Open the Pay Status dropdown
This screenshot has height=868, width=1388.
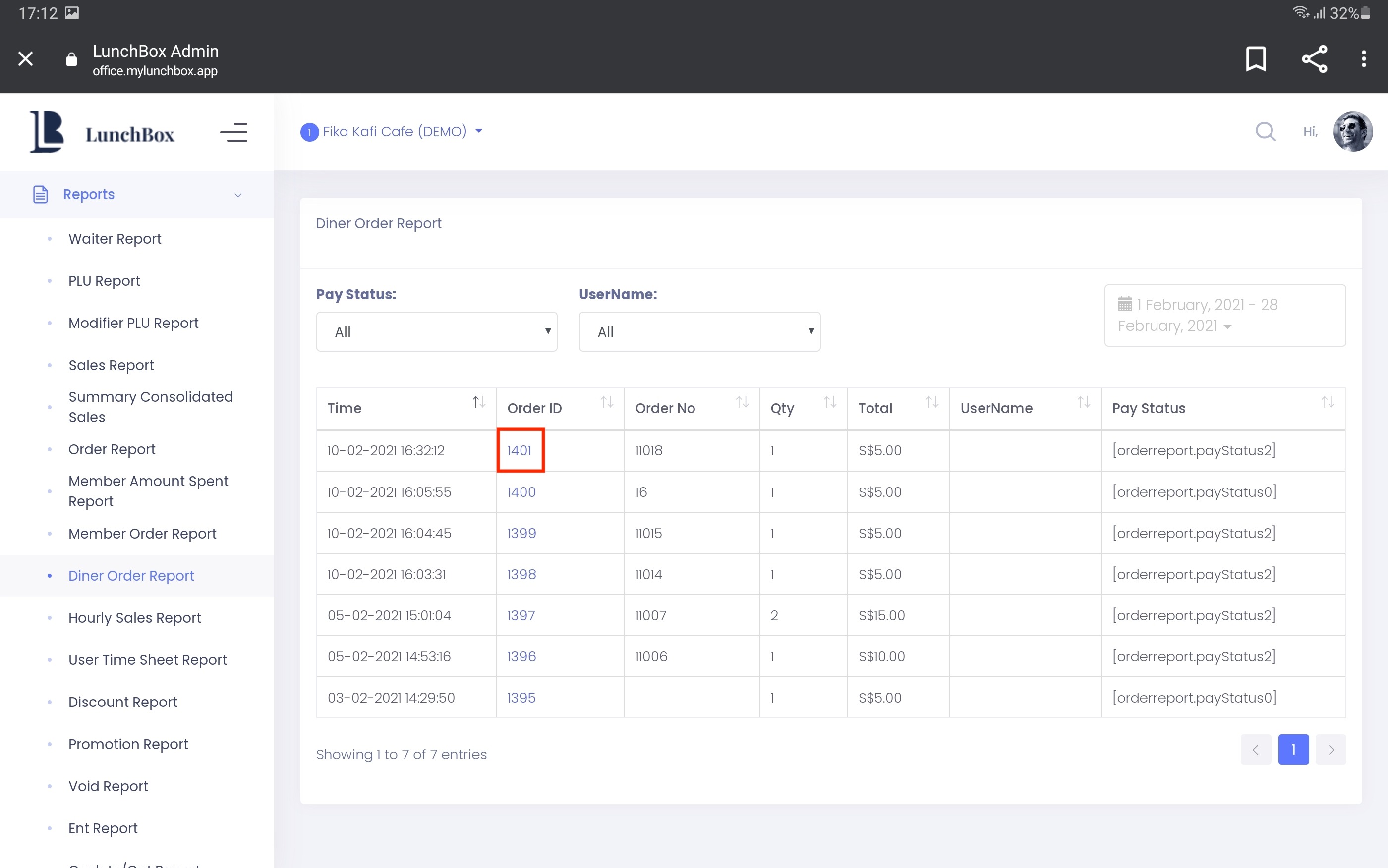[436, 332]
